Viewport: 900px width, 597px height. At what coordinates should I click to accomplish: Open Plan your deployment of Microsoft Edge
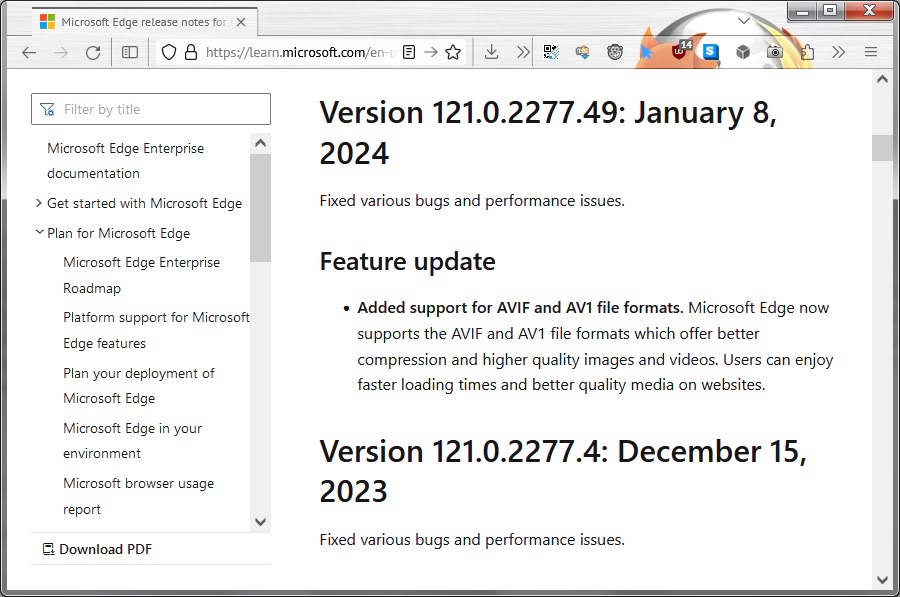pyautogui.click(x=139, y=386)
